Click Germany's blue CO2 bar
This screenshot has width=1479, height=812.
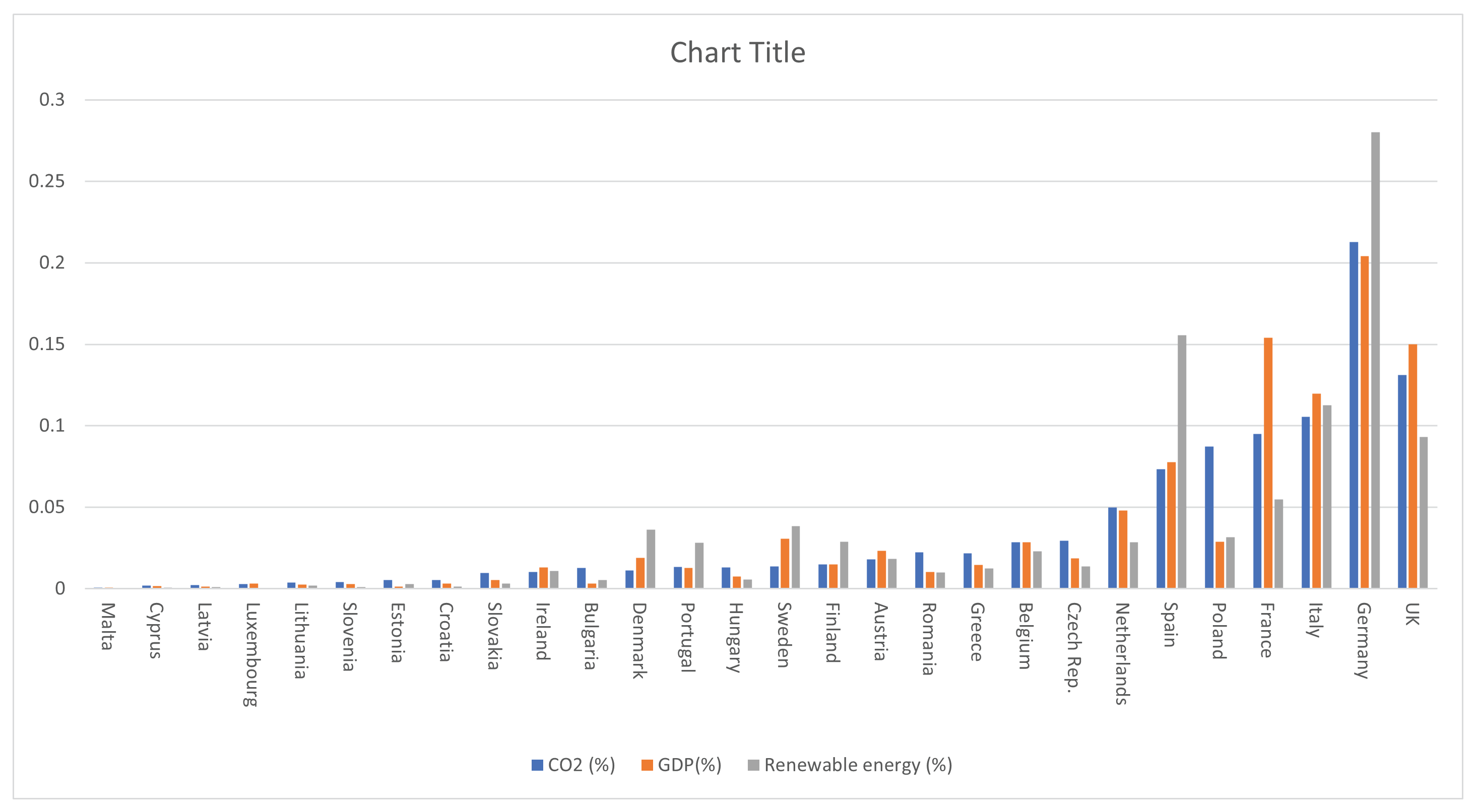click(x=1353, y=415)
